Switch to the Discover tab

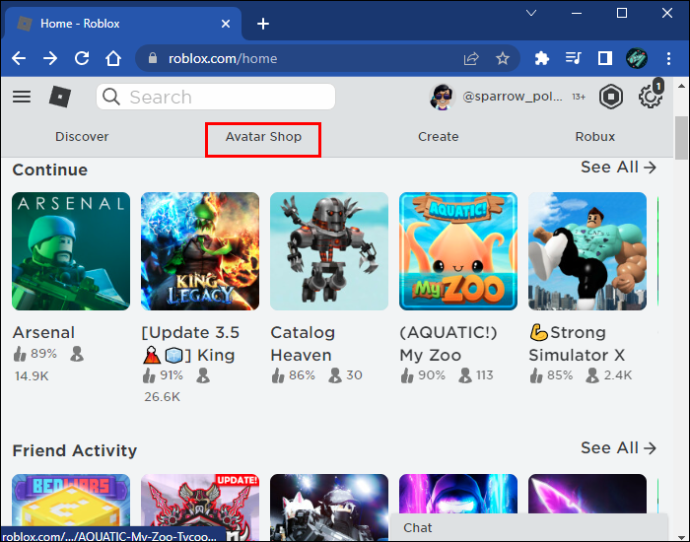[x=82, y=137]
